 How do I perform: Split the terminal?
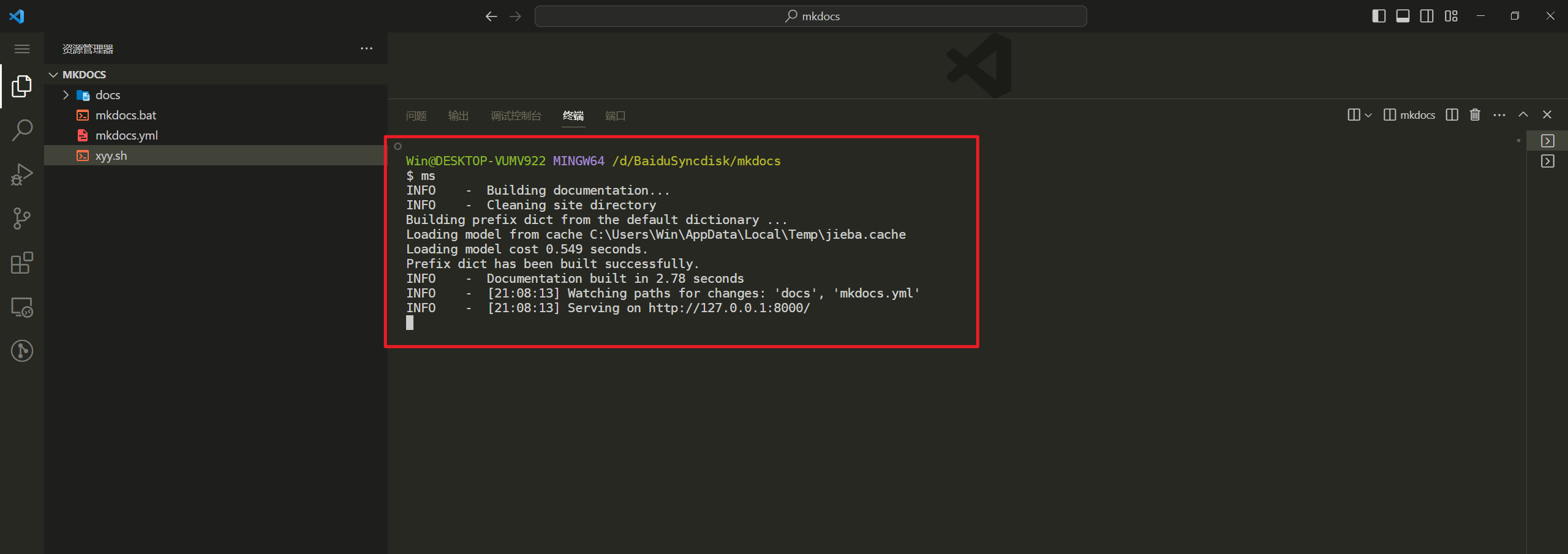(x=1452, y=115)
